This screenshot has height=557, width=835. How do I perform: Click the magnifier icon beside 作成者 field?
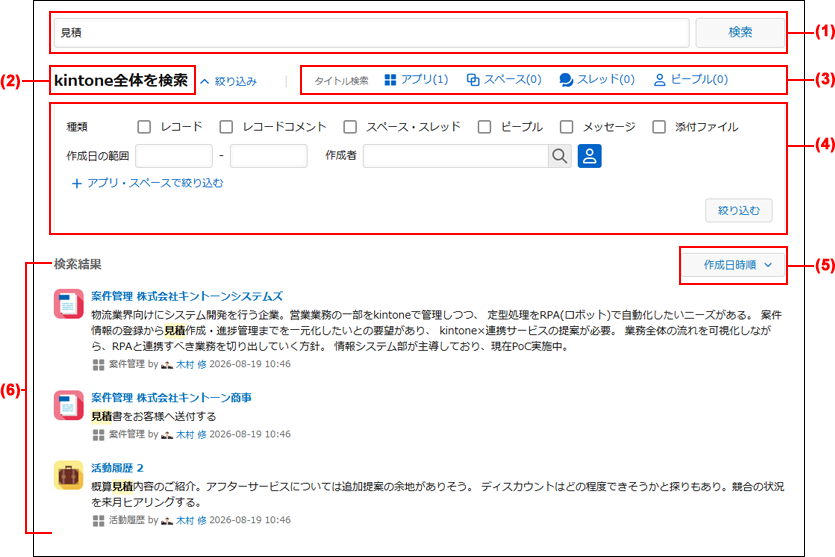[x=560, y=156]
